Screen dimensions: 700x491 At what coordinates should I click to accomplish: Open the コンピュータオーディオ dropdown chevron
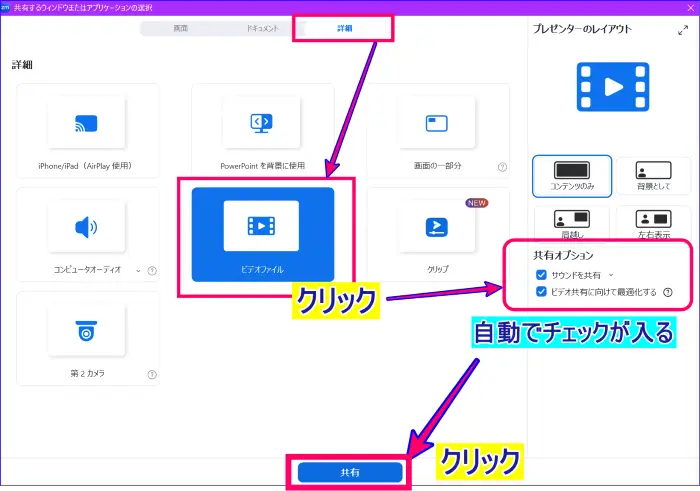(x=138, y=270)
